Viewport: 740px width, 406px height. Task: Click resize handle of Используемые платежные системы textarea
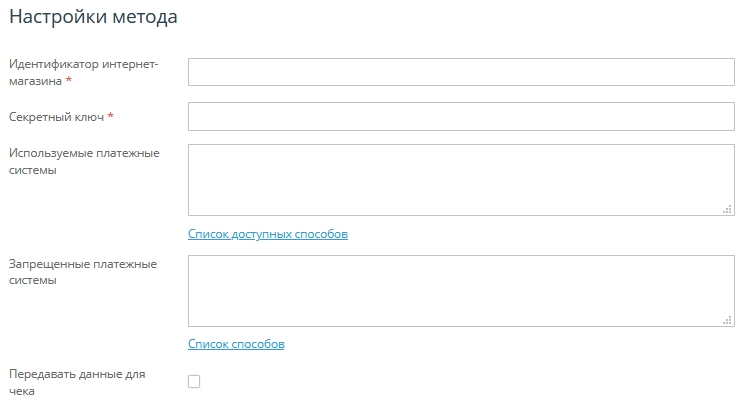[x=728, y=210]
